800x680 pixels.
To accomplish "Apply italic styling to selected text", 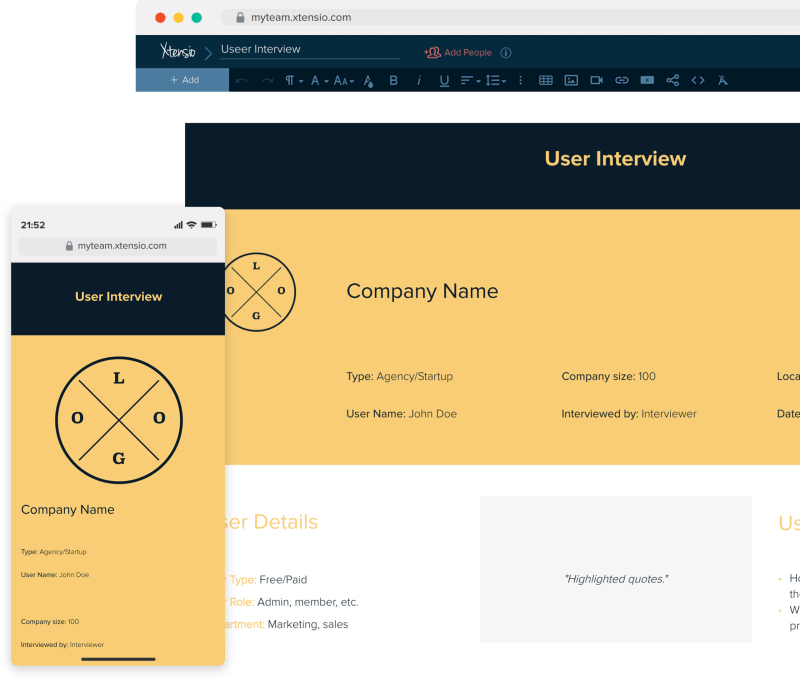I will pyautogui.click(x=419, y=80).
